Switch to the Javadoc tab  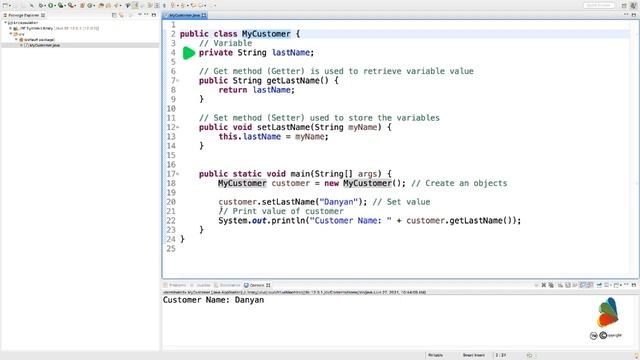(x=201, y=285)
